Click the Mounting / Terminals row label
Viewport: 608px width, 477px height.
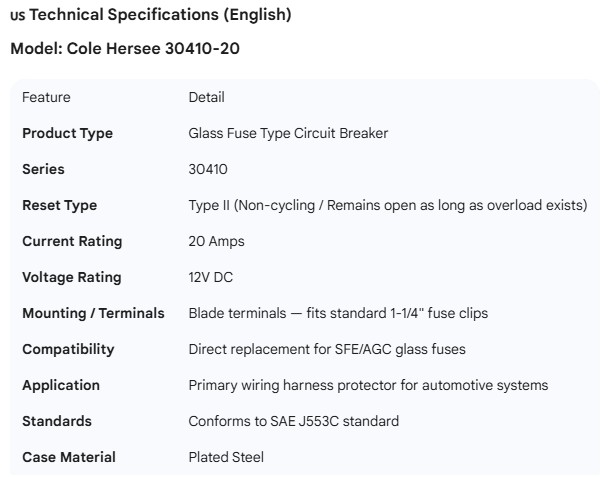click(93, 313)
